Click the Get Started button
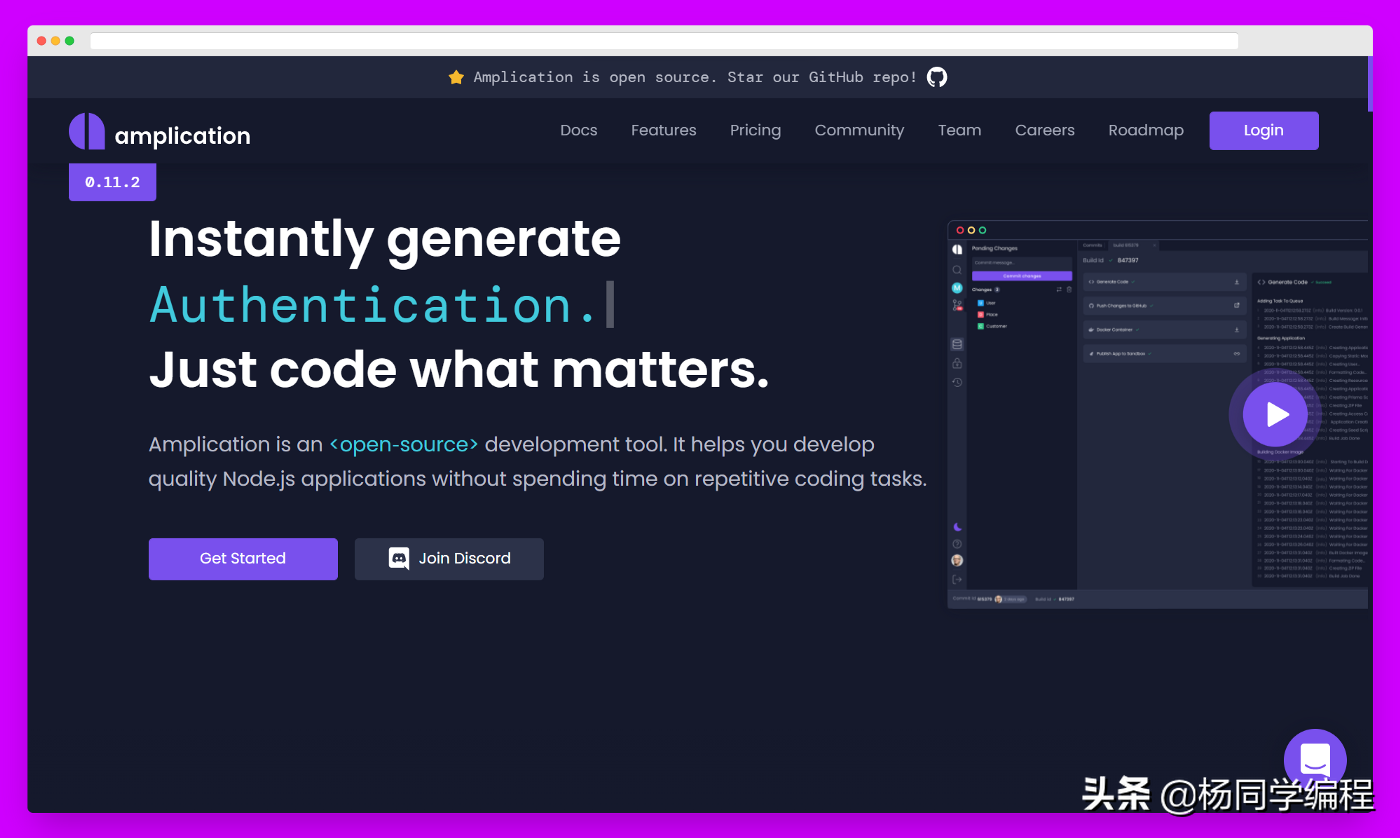The height and width of the screenshot is (838, 1400). 243,559
